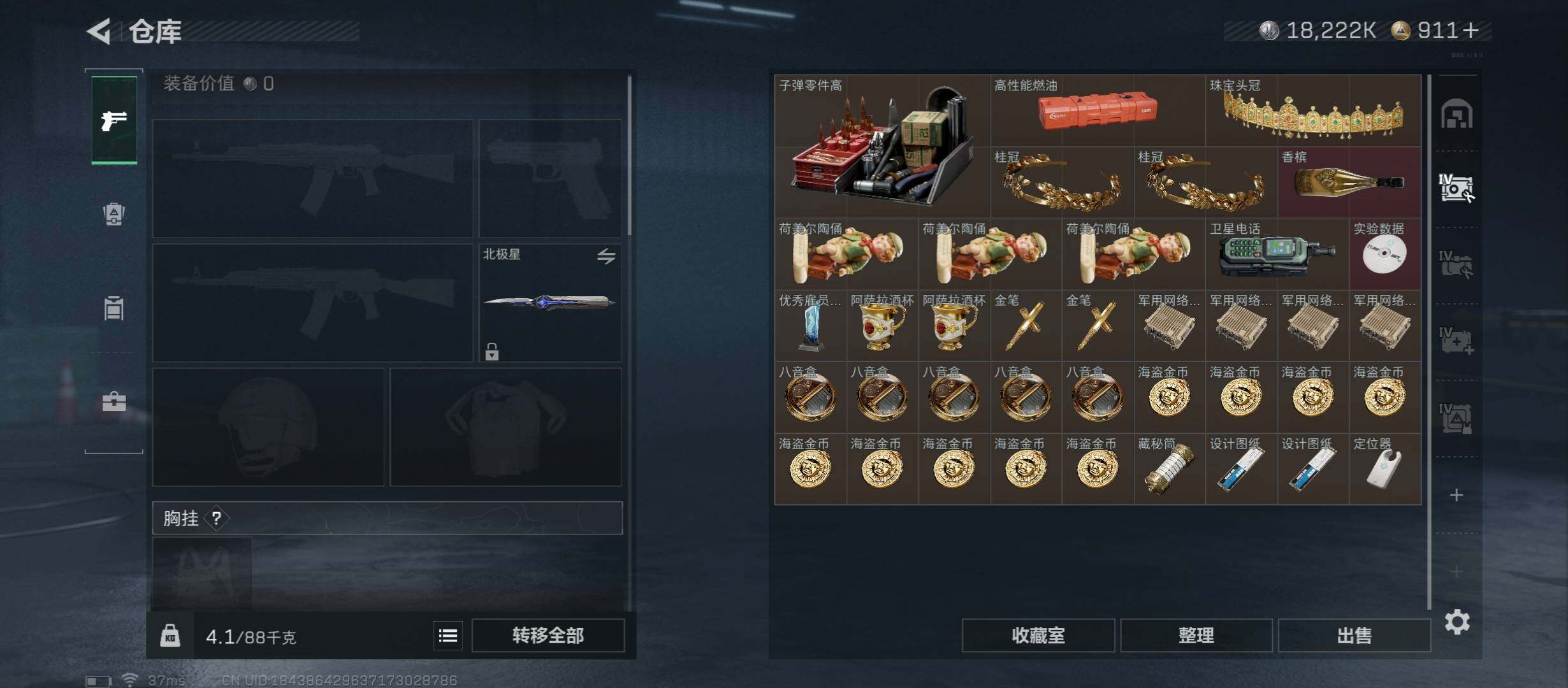Toggle the swap arrows on 北极星 knife slot
This screenshot has width=1568, height=688.
tap(606, 256)
